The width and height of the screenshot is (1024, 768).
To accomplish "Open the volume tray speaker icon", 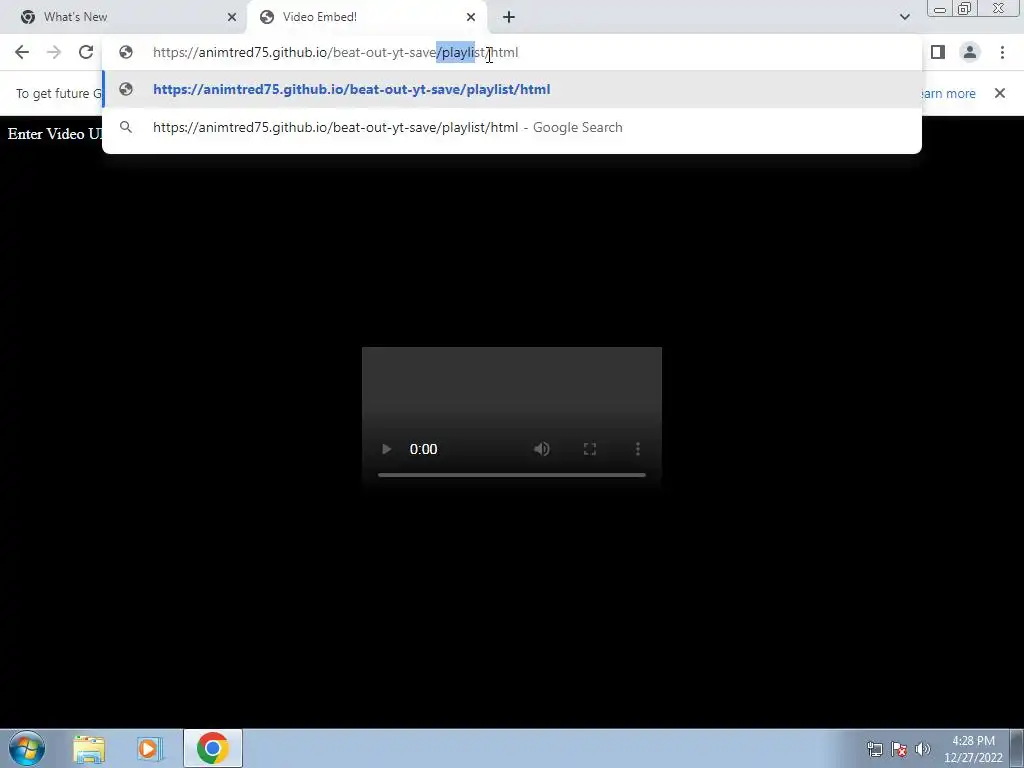I will [923, 749].
